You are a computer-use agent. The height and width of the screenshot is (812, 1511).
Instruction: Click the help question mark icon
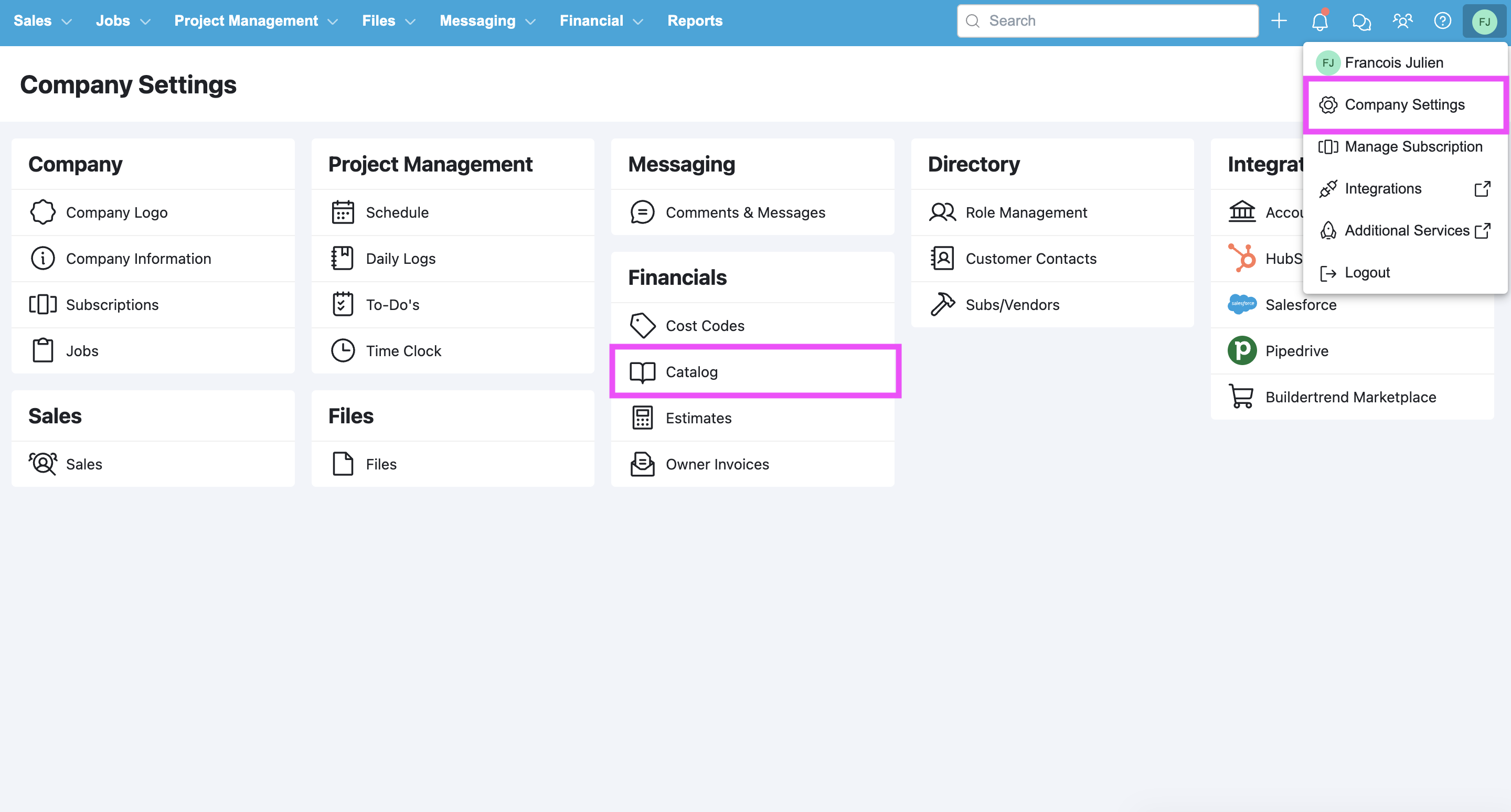coord(1442,21)
